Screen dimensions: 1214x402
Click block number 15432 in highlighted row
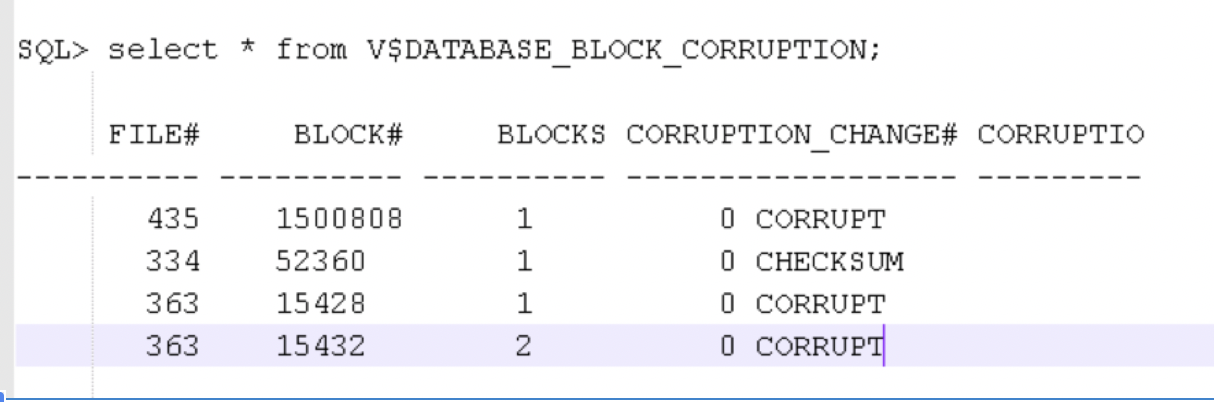click(320, 348)
